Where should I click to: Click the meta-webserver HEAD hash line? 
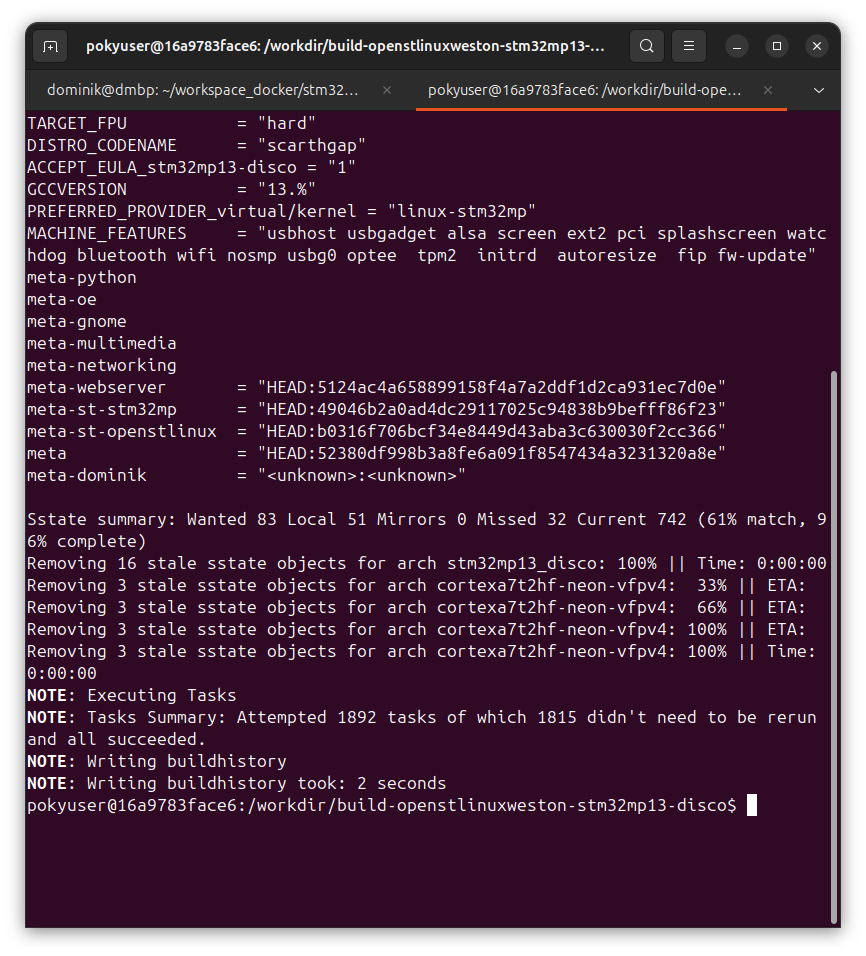[x=376, y=387]
